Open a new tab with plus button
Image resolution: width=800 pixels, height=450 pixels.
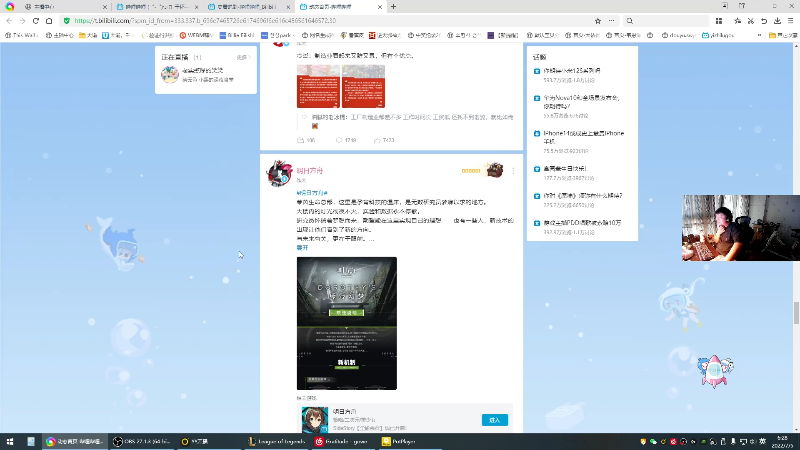tap(393, 7)
